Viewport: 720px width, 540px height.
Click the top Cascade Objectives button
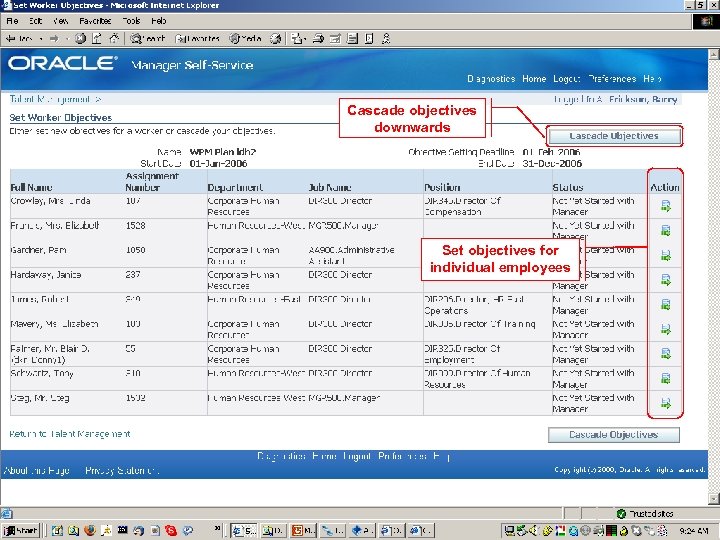tap(614, 136)
